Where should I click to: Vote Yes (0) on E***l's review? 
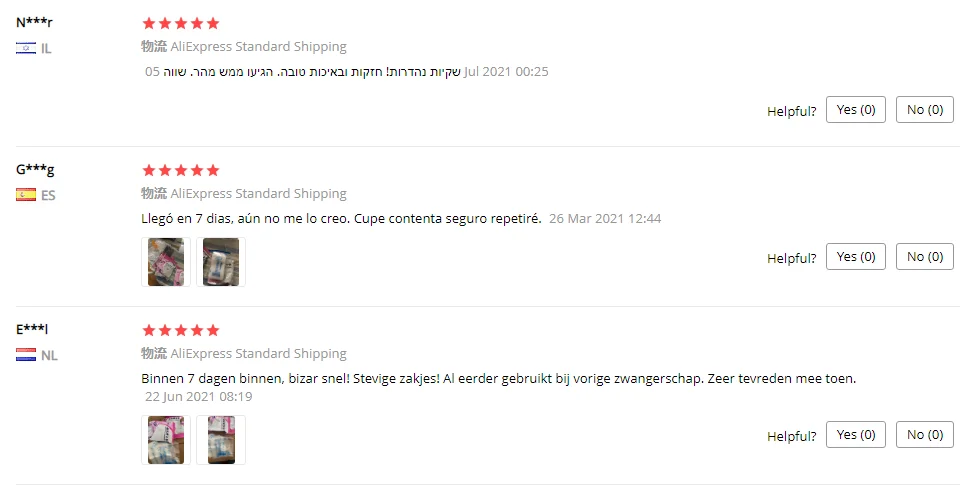(855, 434)
